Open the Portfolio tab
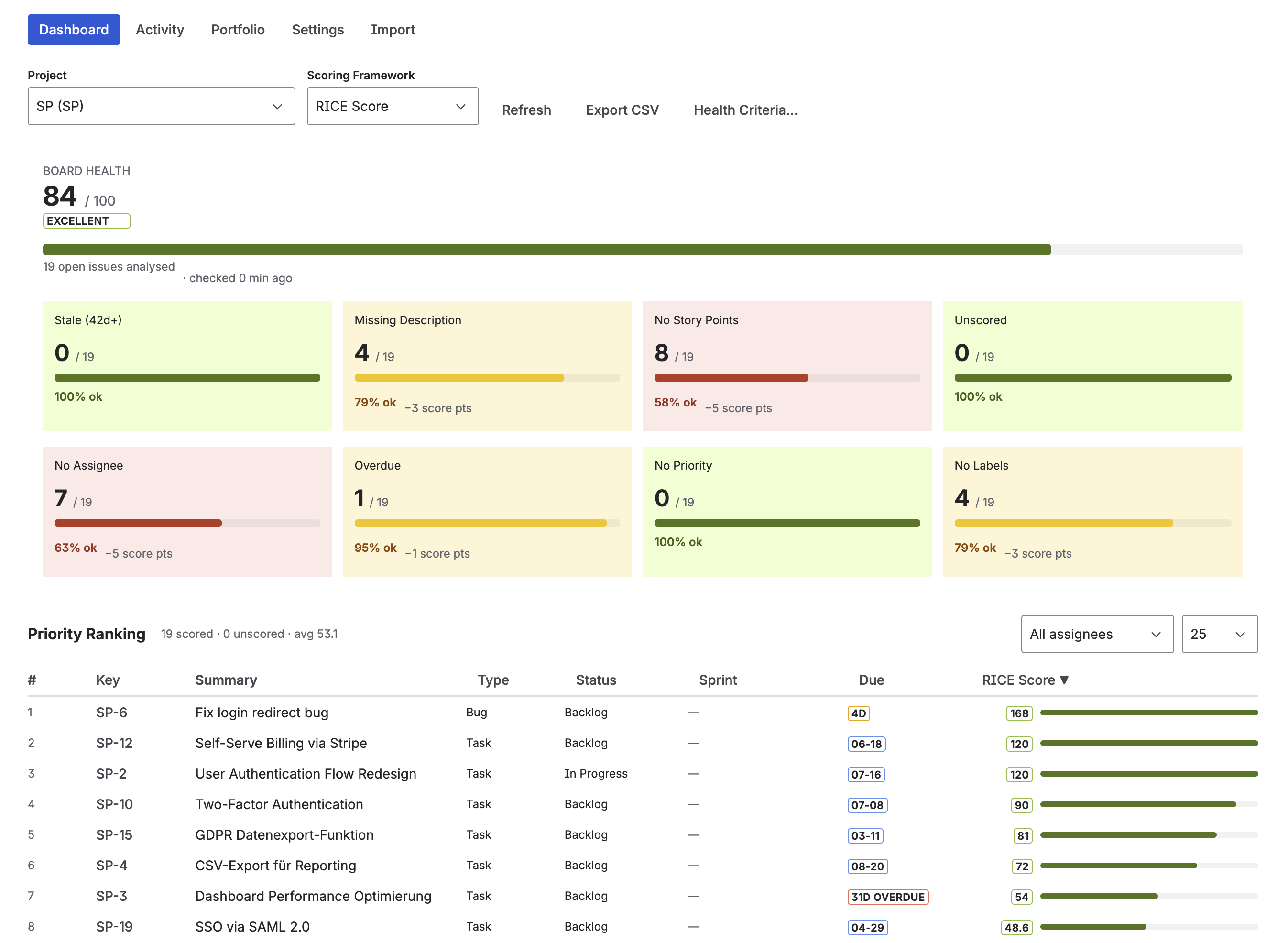Image resolution: width=1288 pixels, height=943 pixels. coord(238,29)
